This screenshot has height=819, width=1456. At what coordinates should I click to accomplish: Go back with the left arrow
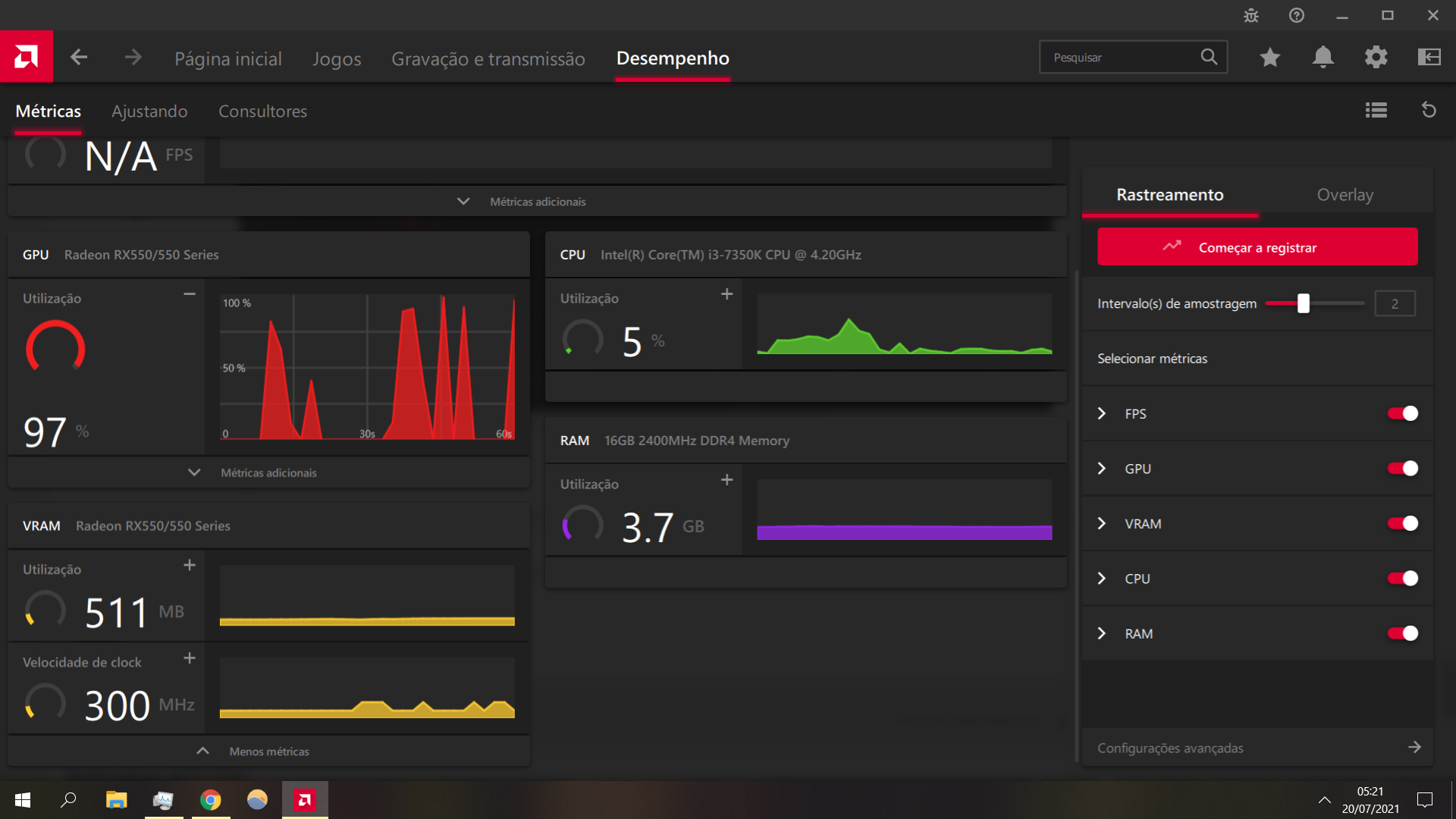pyautogui.click(x=79, y=57)
